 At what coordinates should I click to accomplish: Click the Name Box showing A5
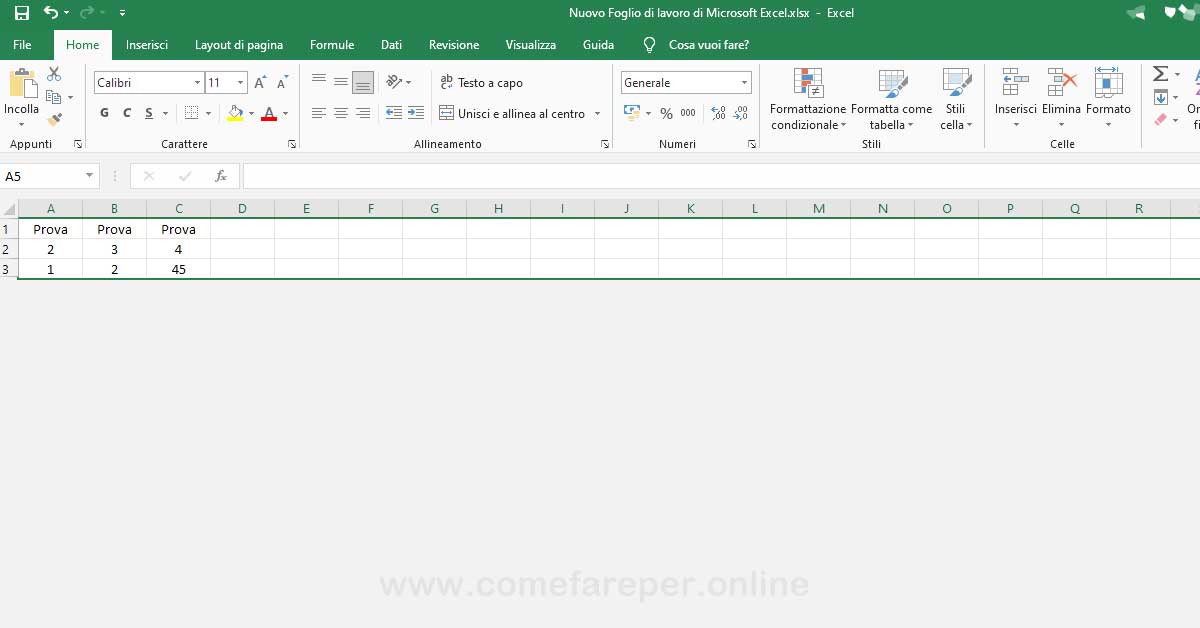pos(40,175)
